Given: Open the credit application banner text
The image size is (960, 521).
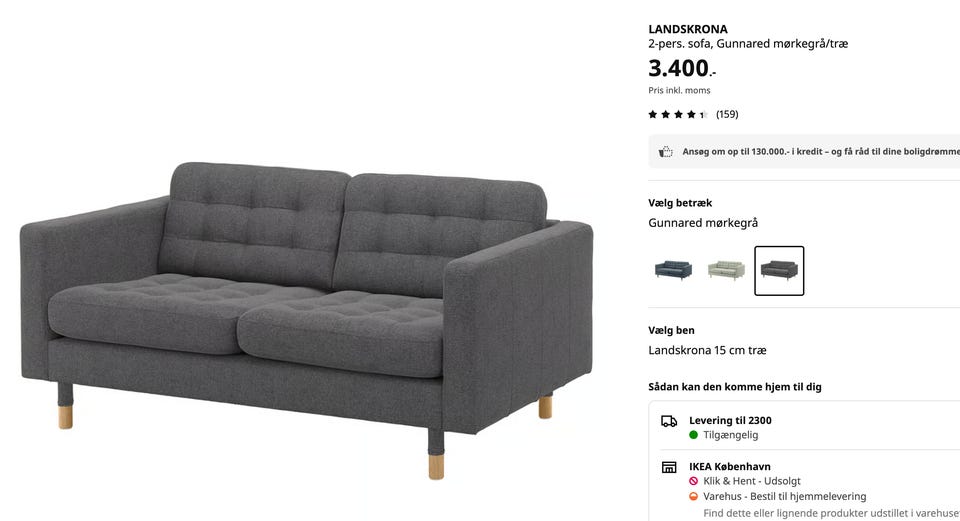Looking at the screenshot, I should tap(821, 151).
